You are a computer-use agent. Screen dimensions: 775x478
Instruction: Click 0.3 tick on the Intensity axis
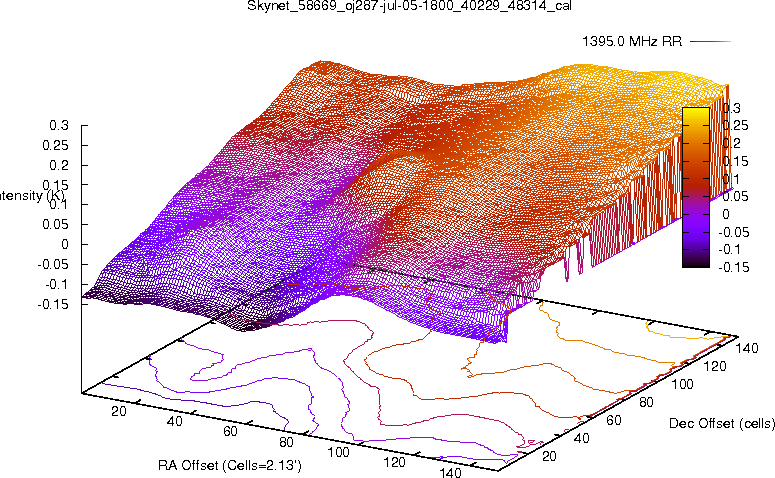click(59, 126)
